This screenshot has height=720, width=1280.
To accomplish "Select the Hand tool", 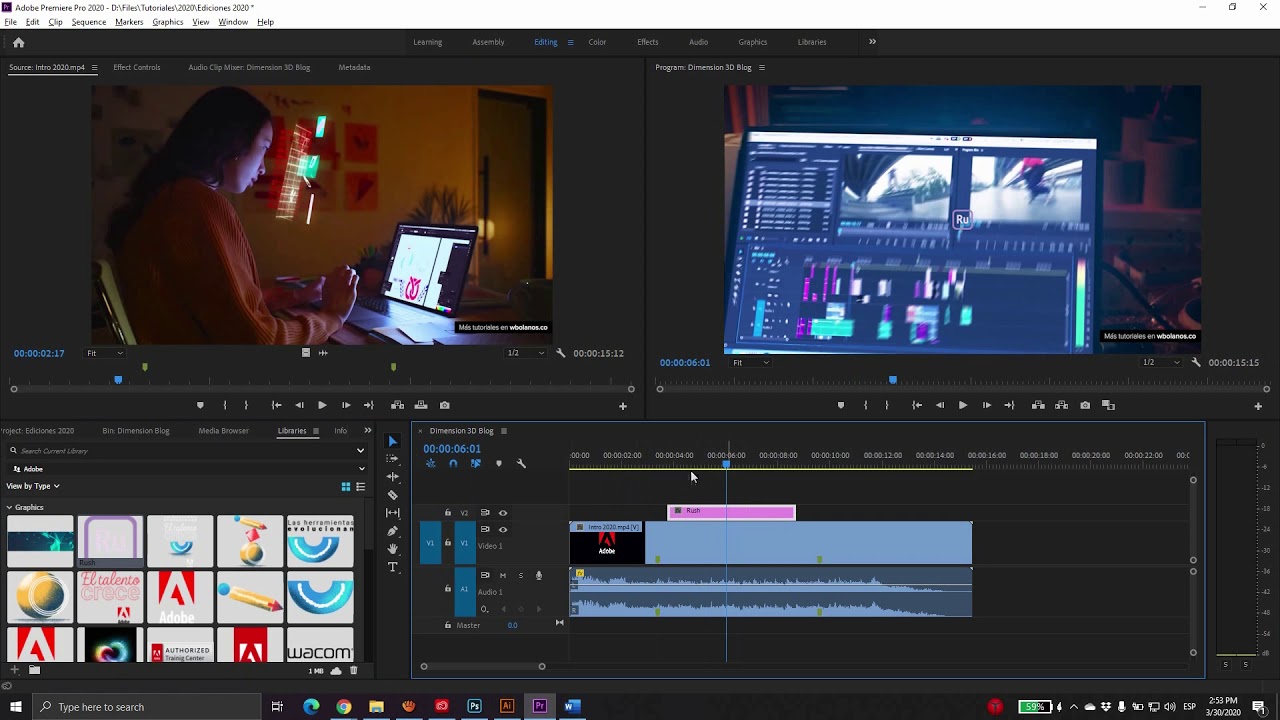I will tap(392, 549).
